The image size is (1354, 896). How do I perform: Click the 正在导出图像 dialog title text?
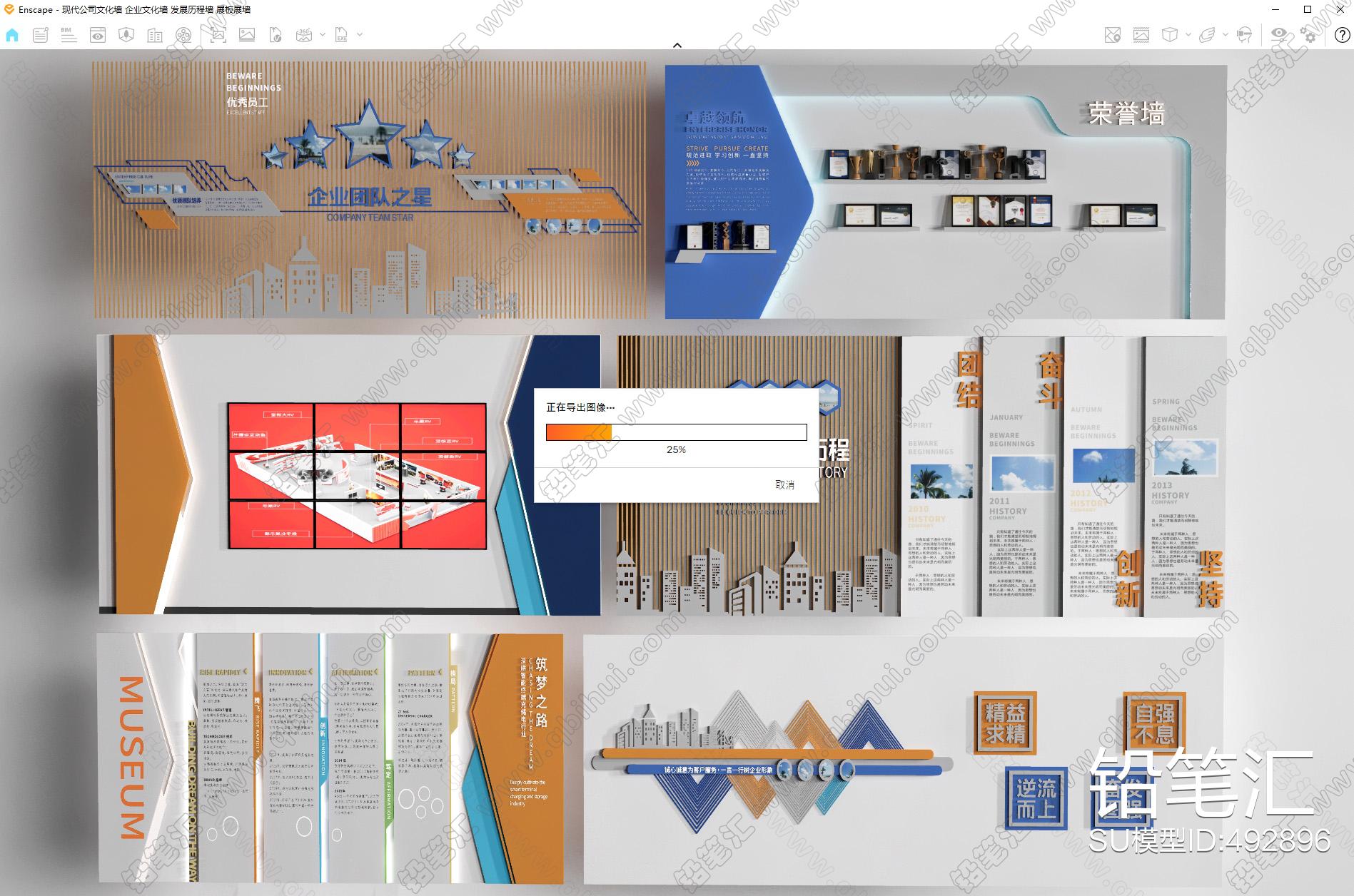pyautogui.click(x=580, y=407)
